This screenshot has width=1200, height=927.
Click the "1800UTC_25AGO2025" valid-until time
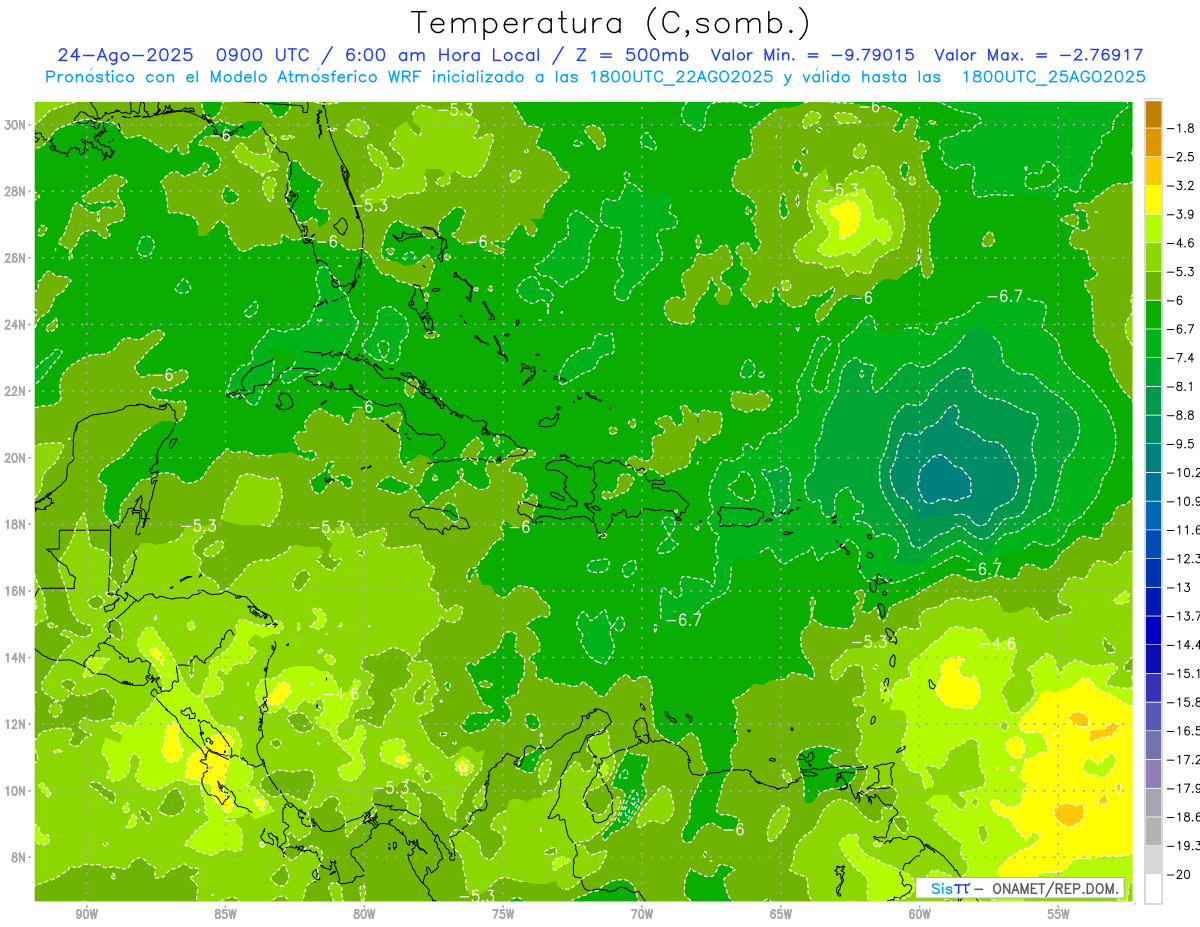click(x=1053, y=77)
